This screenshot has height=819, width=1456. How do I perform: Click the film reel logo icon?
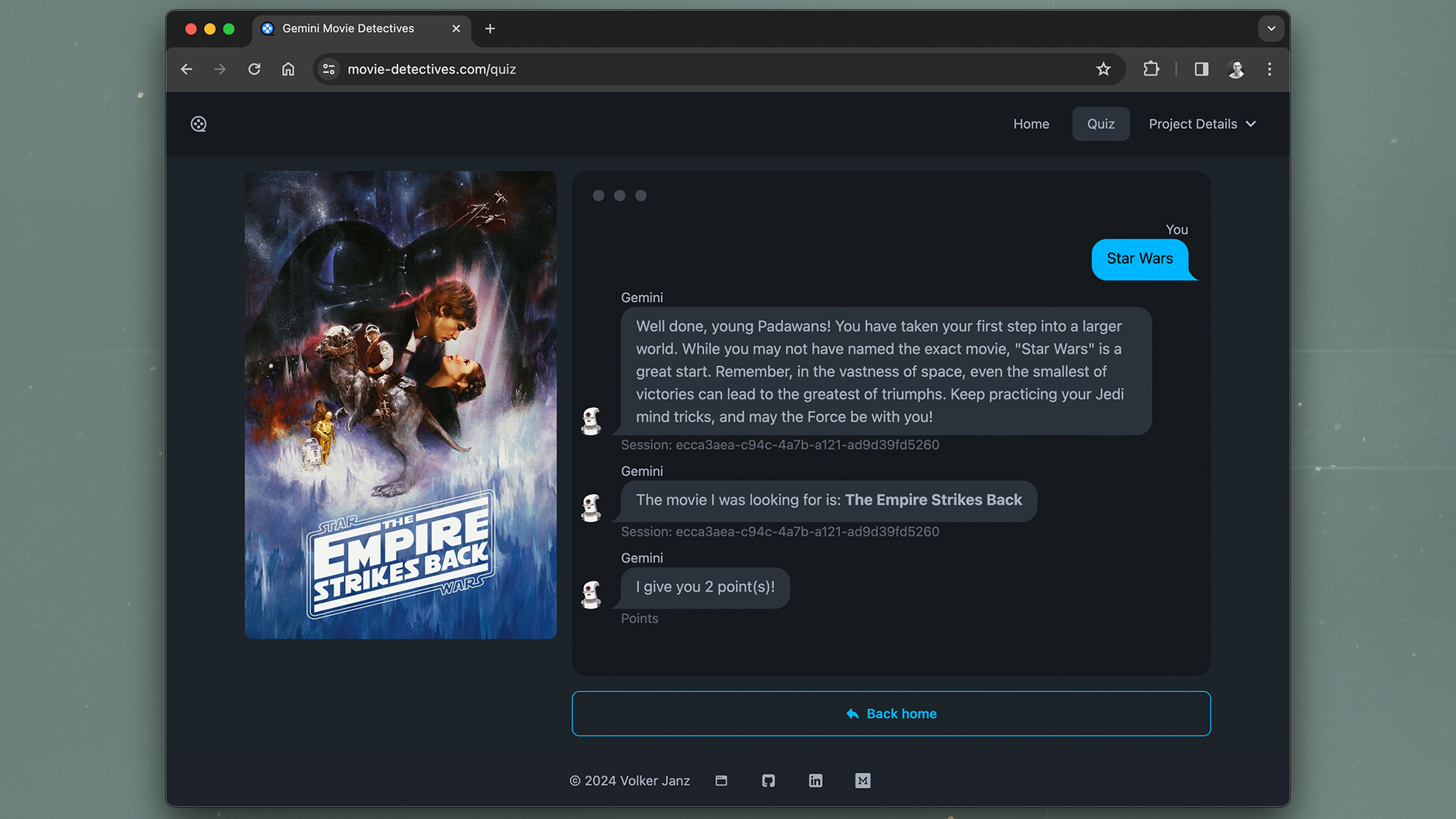pyautogui.click(x=199, y=124)
